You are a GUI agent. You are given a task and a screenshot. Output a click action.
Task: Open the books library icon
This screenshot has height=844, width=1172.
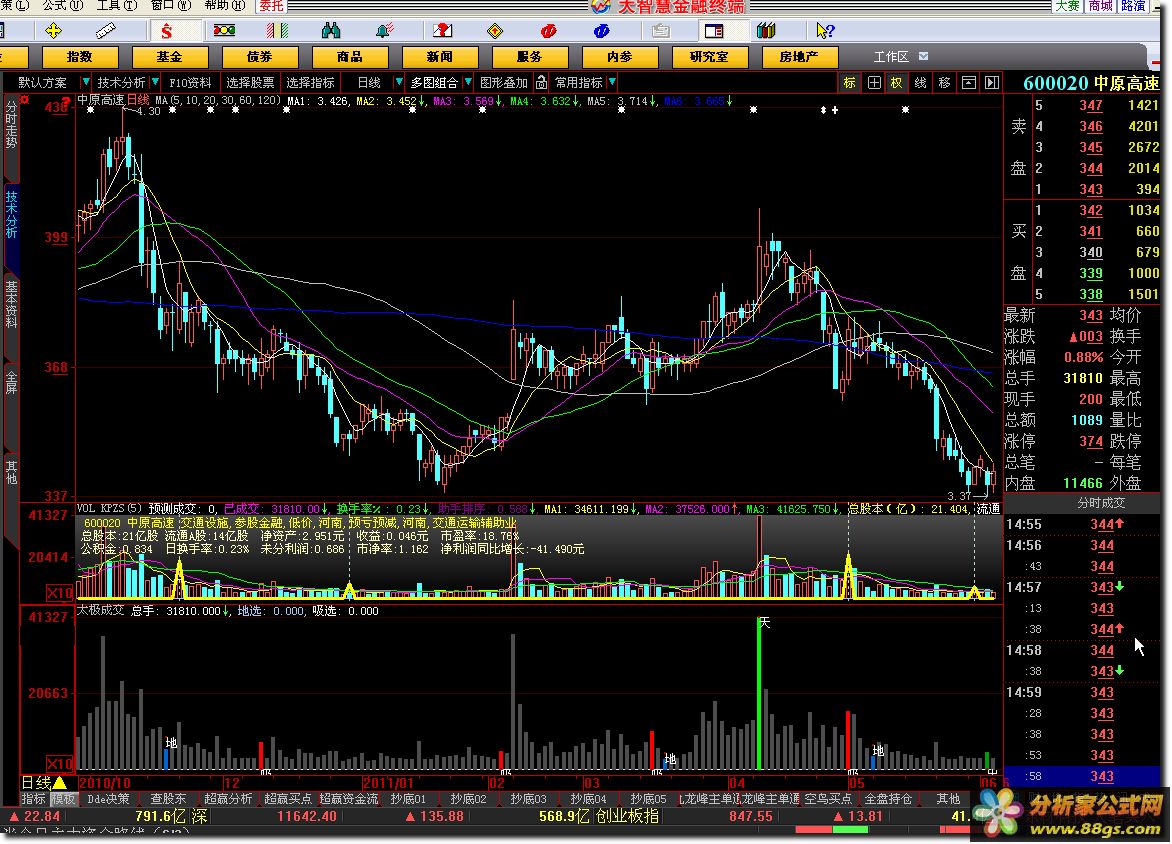[x=766, y=31]
